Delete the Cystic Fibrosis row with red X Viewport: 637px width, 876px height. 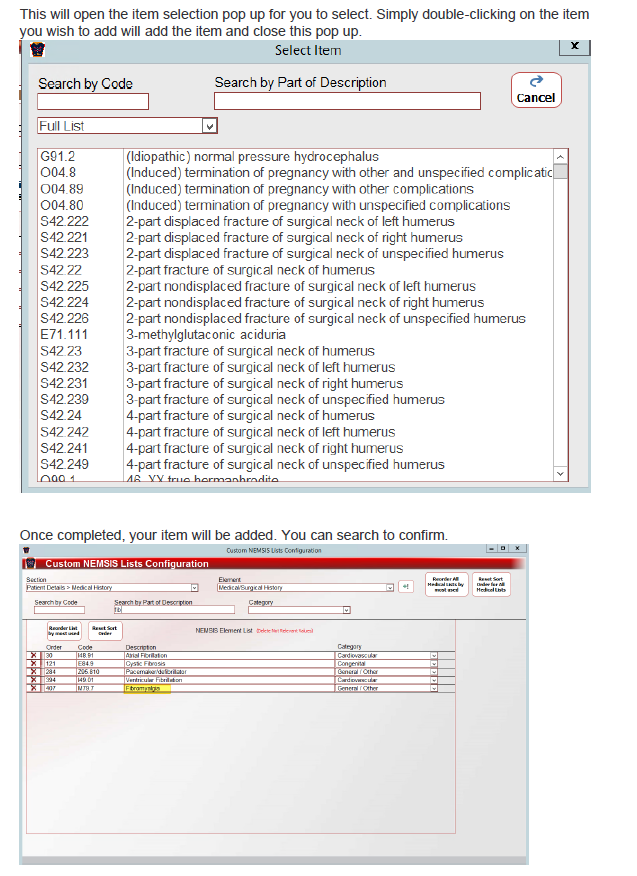[34, 664]
